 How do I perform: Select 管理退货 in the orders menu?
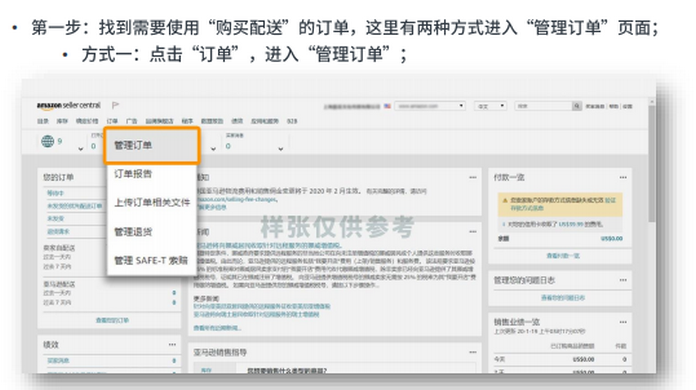tap(133, 232)
